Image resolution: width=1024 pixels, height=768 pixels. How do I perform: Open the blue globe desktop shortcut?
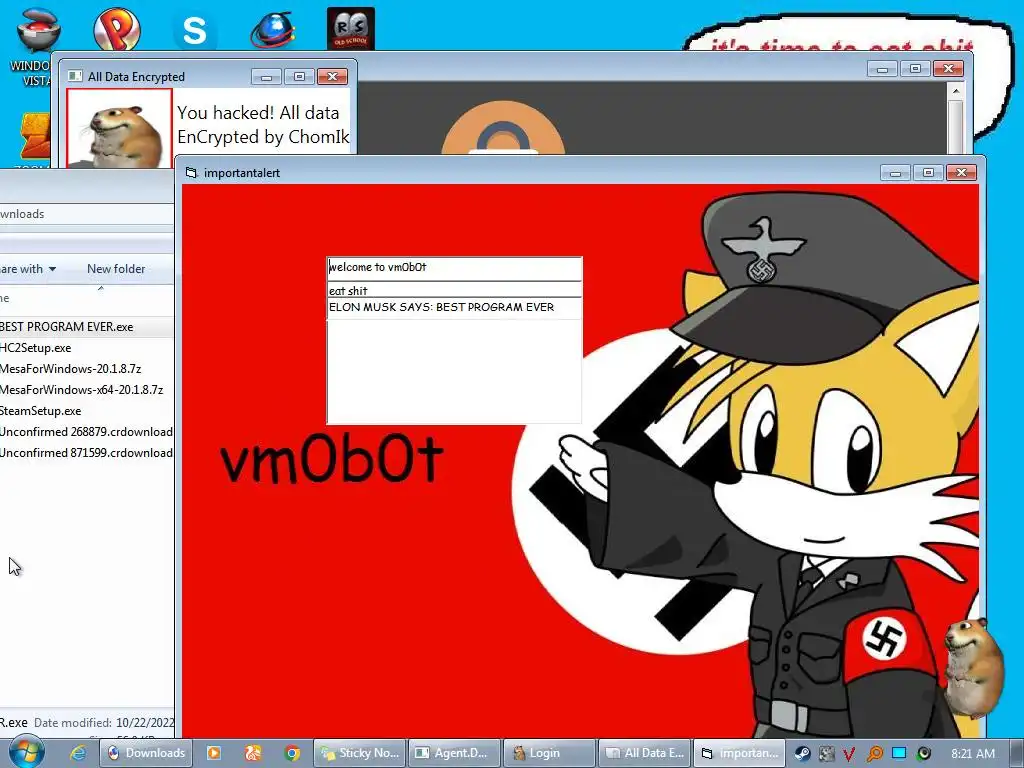pyautogui.click(x=273, y=30)
